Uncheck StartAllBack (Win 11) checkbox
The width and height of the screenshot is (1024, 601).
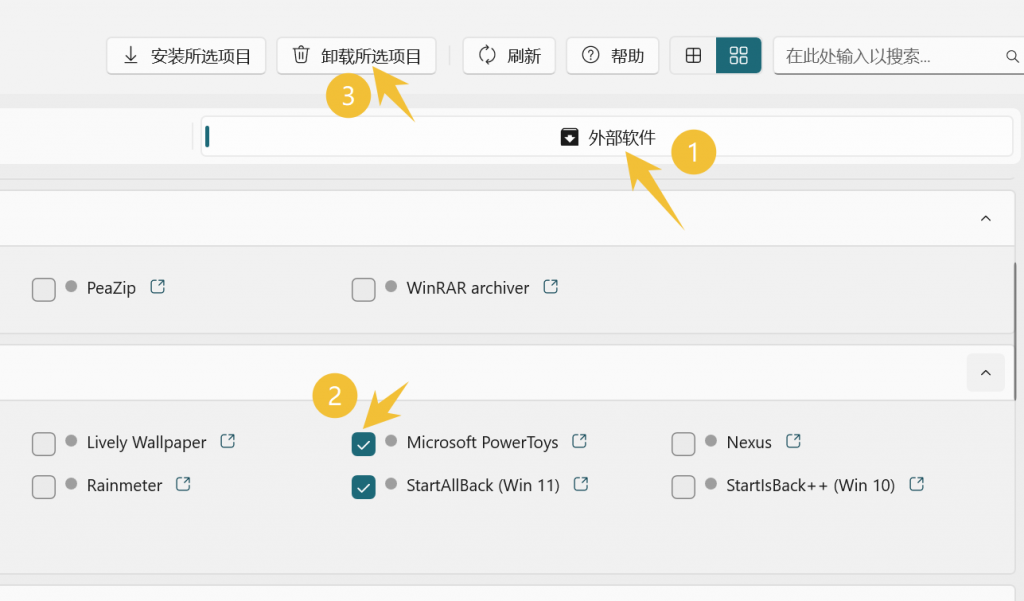click(363, 487)
